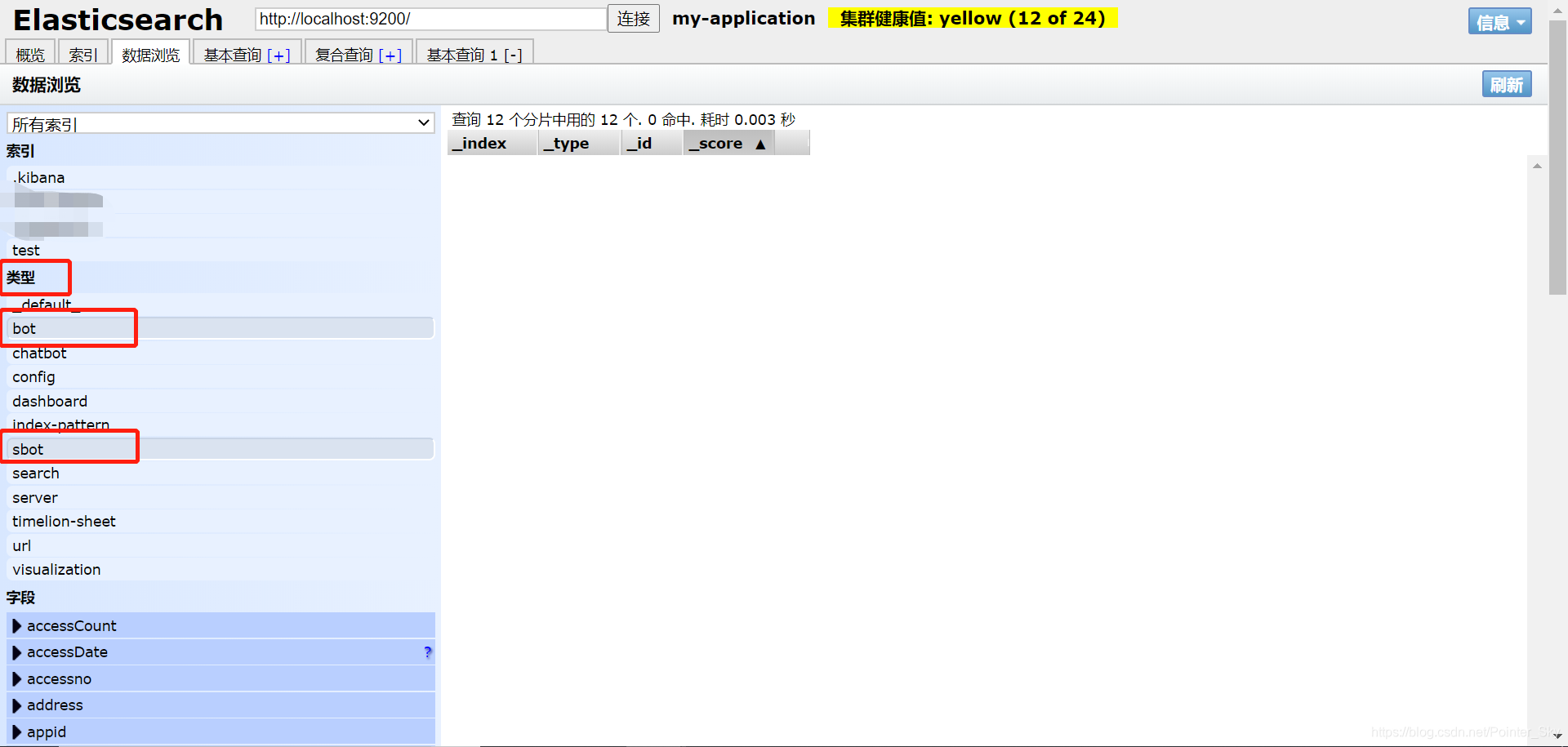Open the 复合查询 [+] tab
The height and width of the screenshot is (747, 1568).
click(x=359, y=53)
